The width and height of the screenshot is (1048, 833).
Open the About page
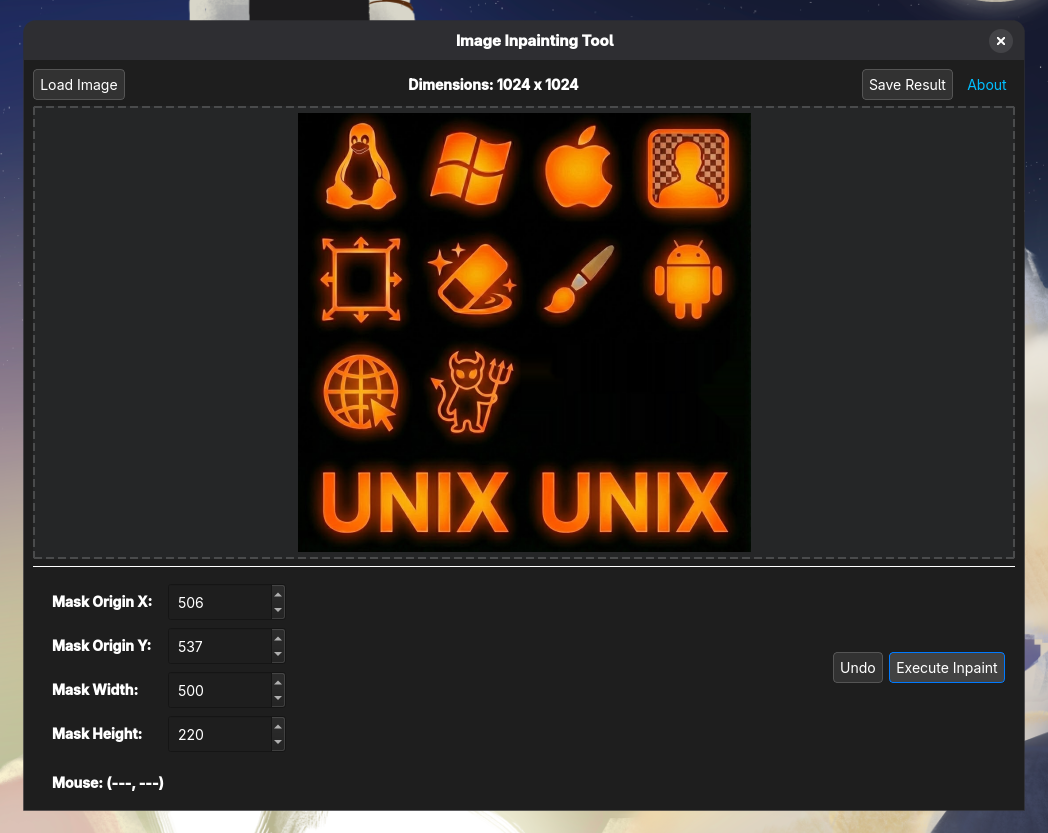(986, 84)
